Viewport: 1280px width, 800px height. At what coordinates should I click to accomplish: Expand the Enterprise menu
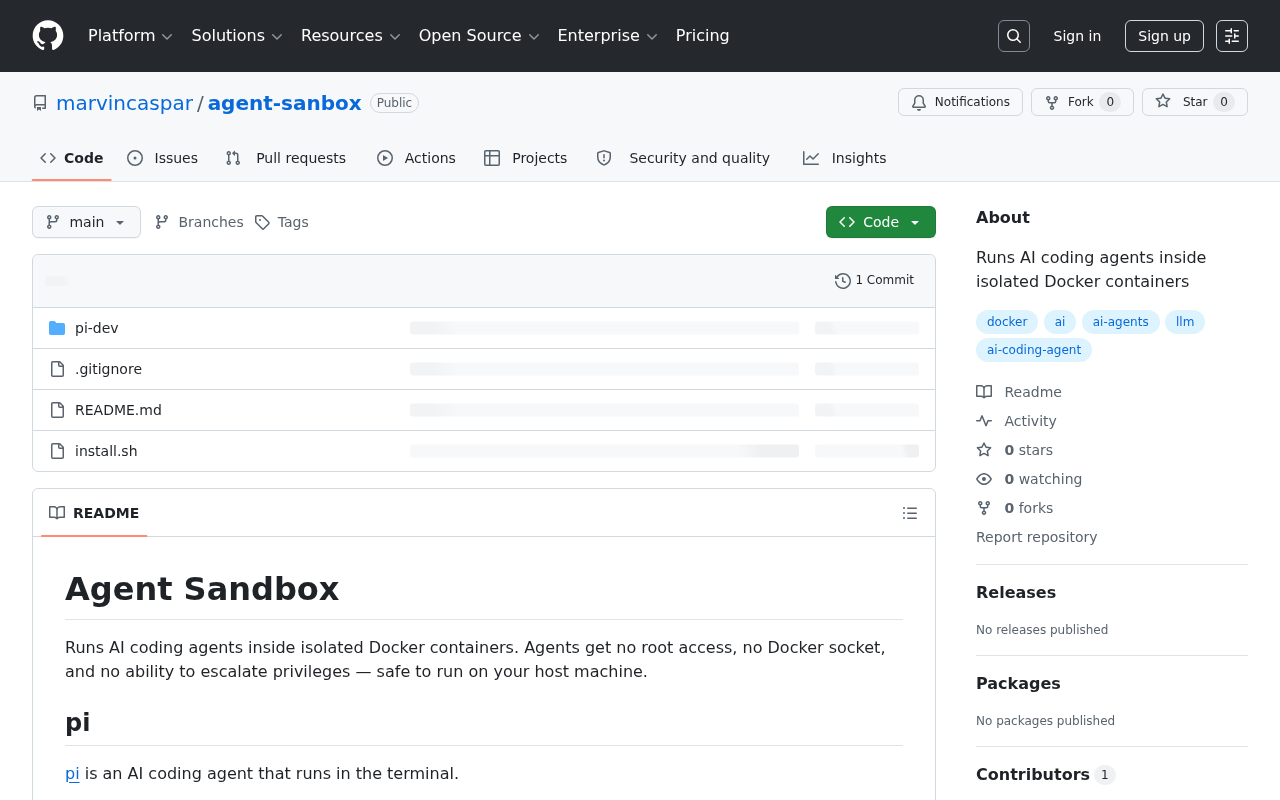607,36
